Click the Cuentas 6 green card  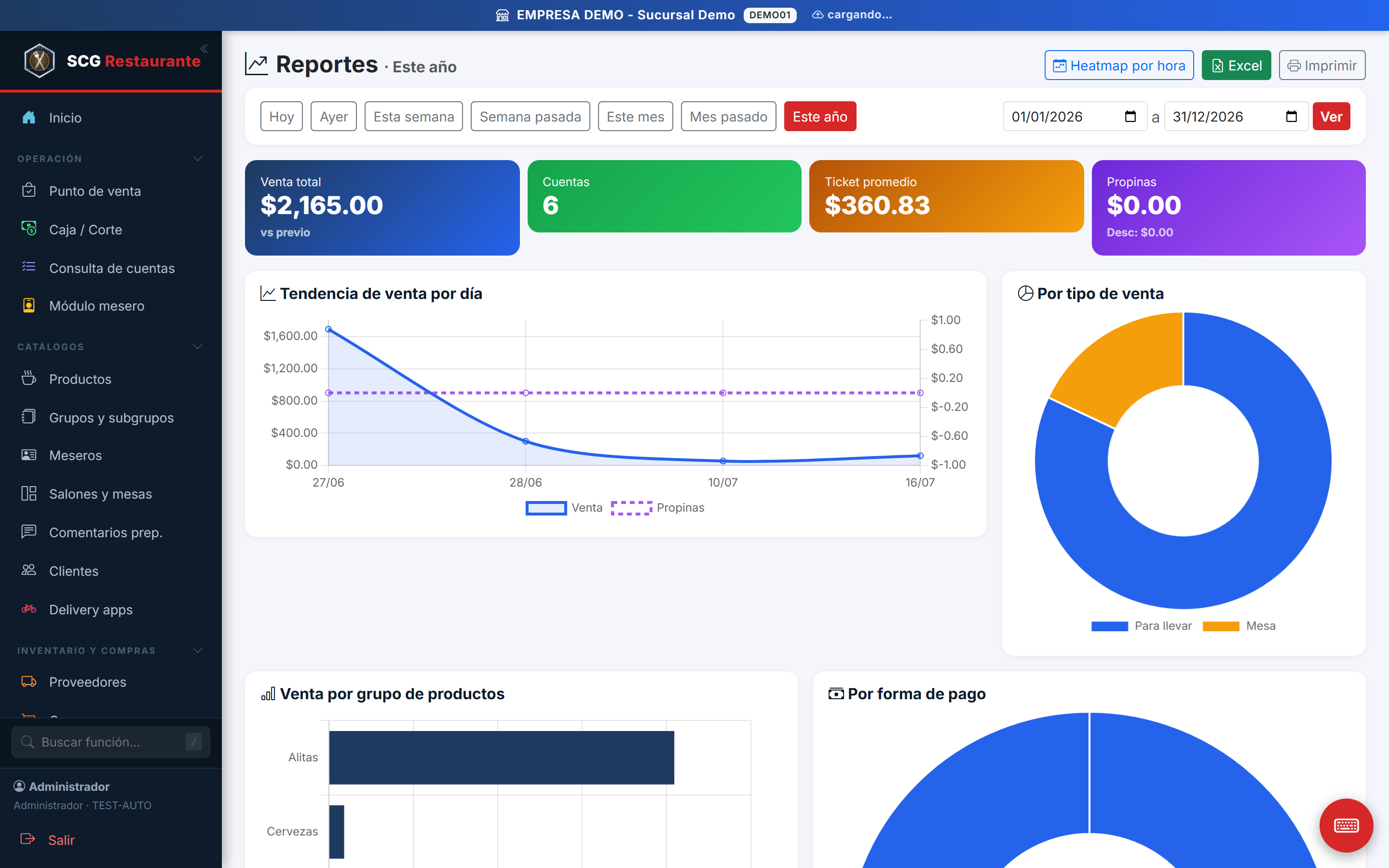664,196
